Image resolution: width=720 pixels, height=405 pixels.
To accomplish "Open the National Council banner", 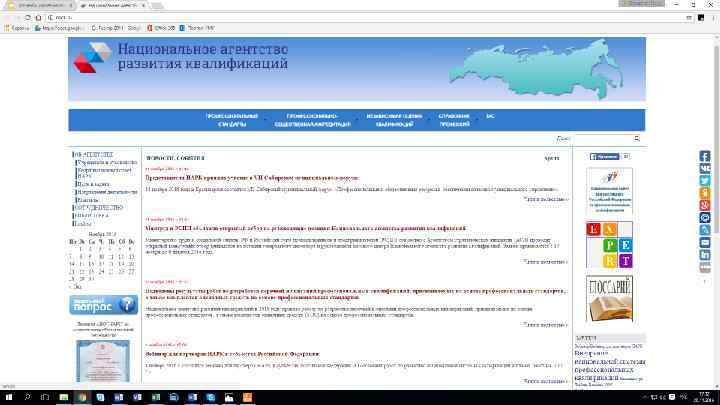I will pyautogui.click(x=609, y=191).
